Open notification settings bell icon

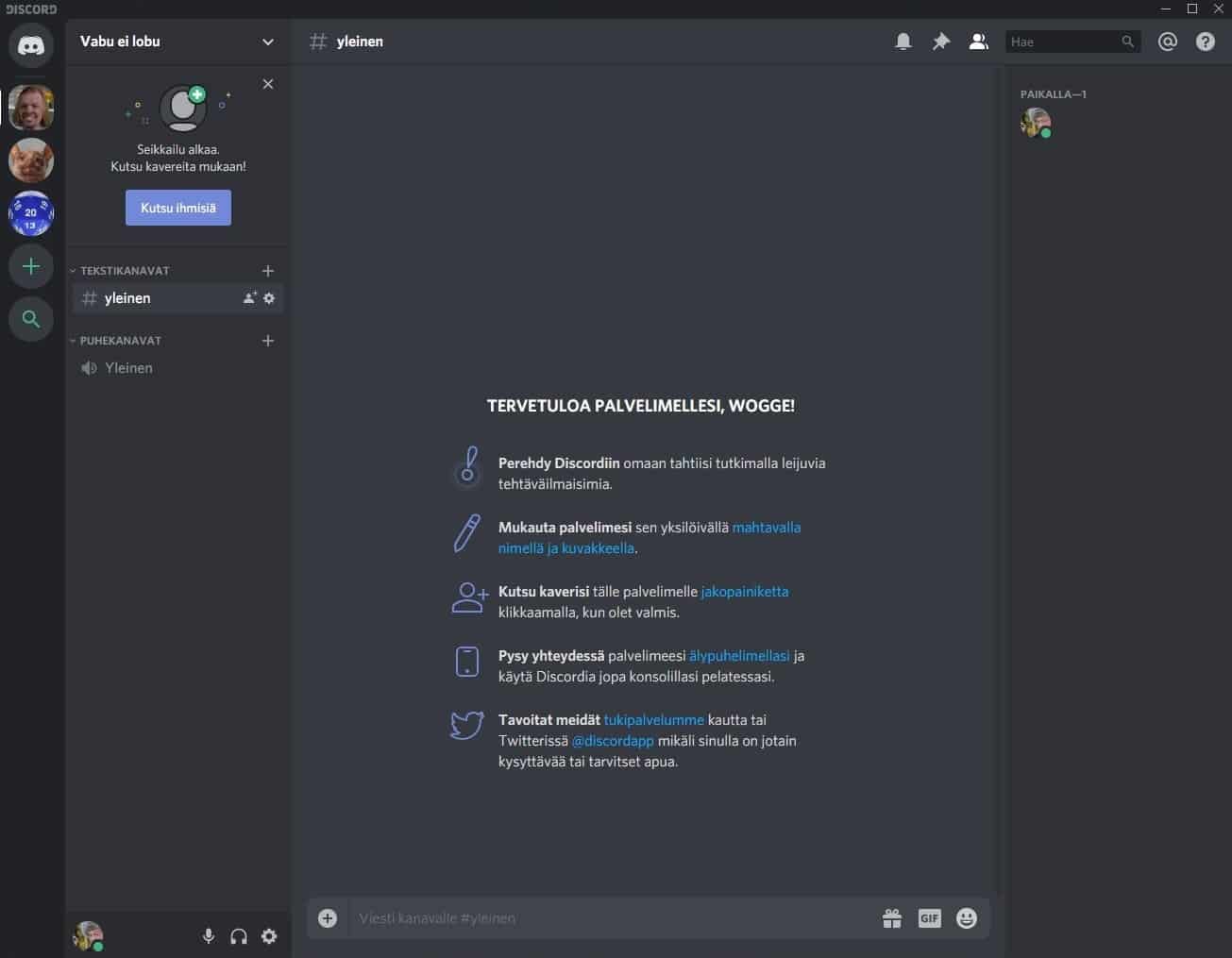click(903, 42)
